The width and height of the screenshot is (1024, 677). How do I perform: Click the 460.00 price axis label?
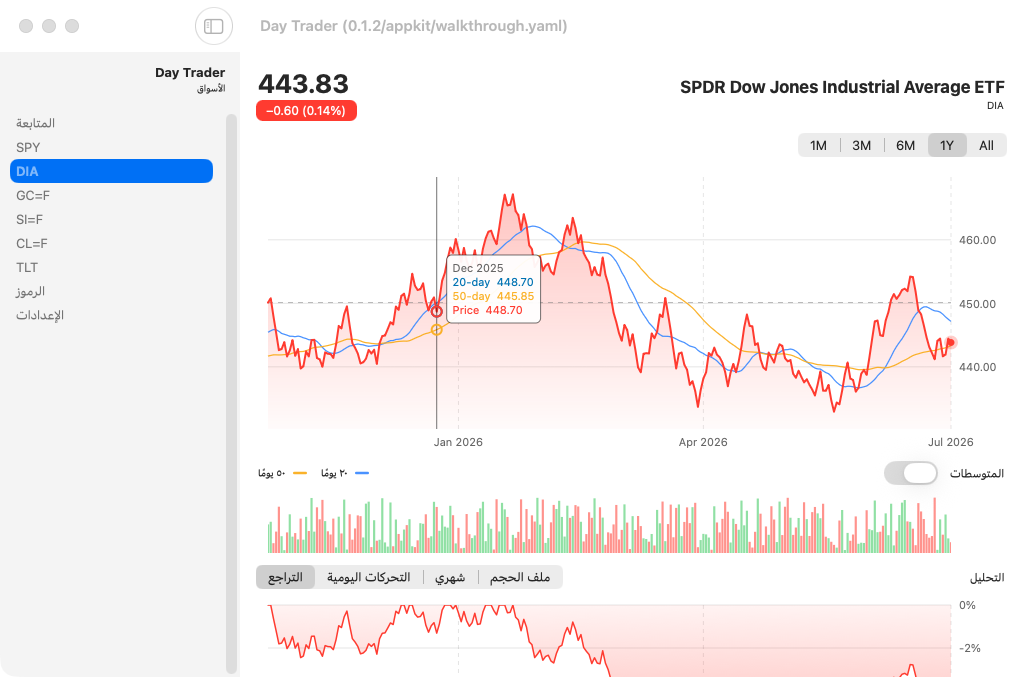point(978,240)
